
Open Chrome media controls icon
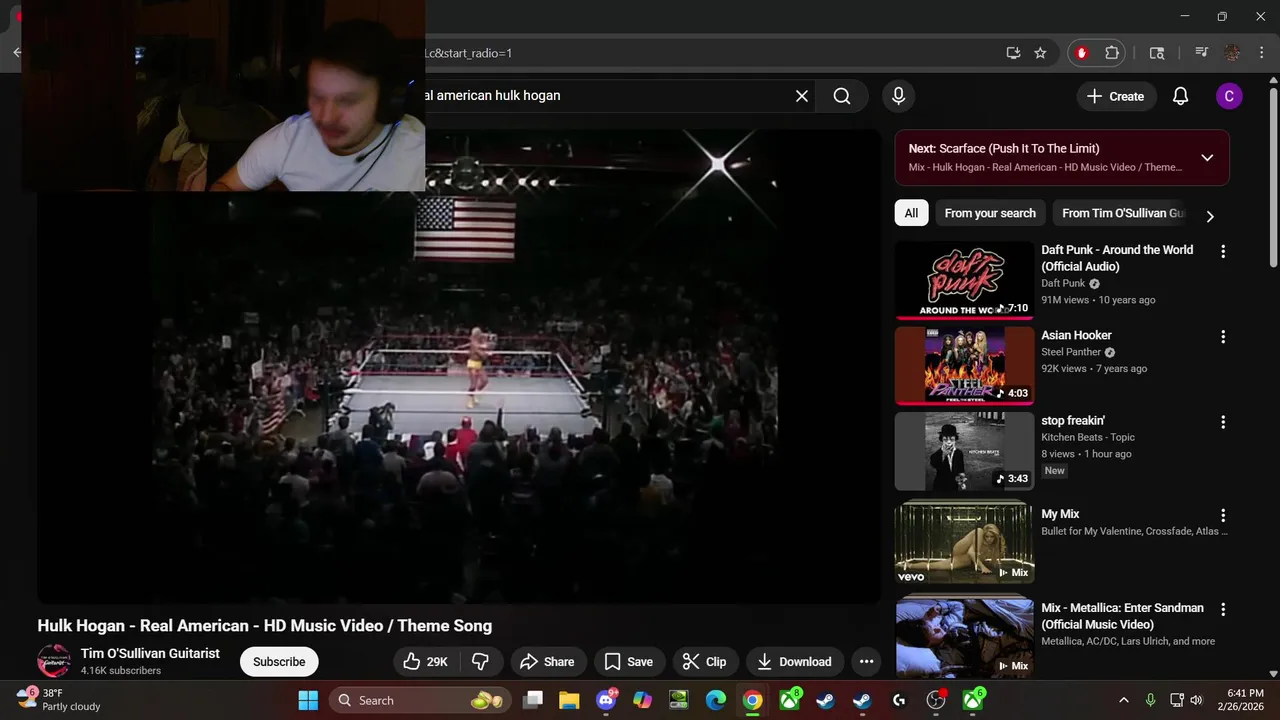click(1202, 53)
